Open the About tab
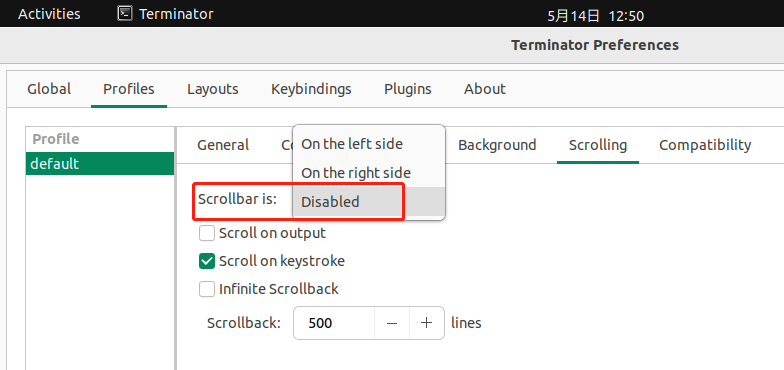 pyautogui.click(x=484, y=89)
